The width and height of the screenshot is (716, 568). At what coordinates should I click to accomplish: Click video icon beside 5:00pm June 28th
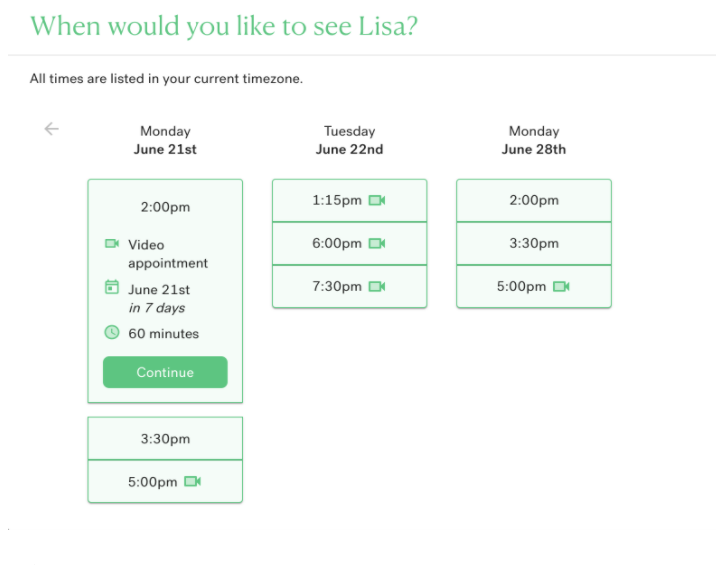click(561, 286)
